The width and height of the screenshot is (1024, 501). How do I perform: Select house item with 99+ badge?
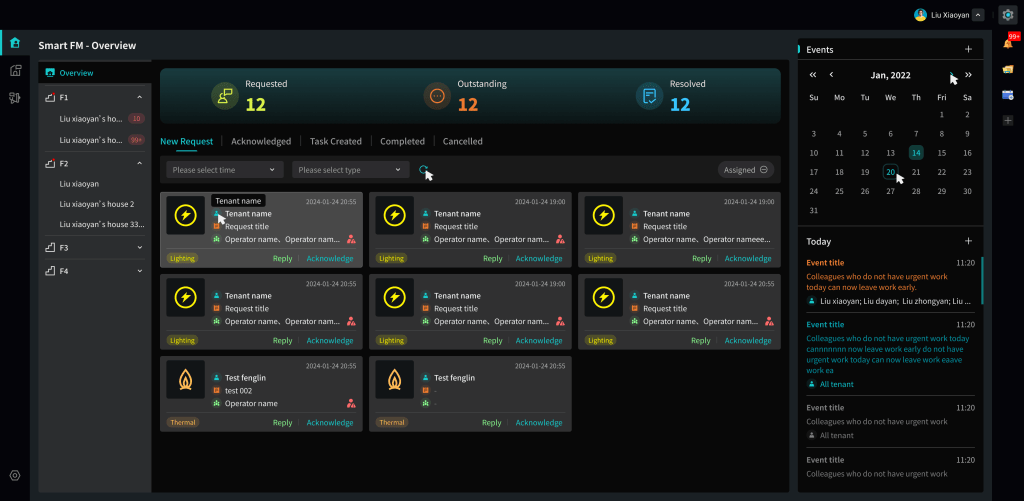tap(95, 140)
